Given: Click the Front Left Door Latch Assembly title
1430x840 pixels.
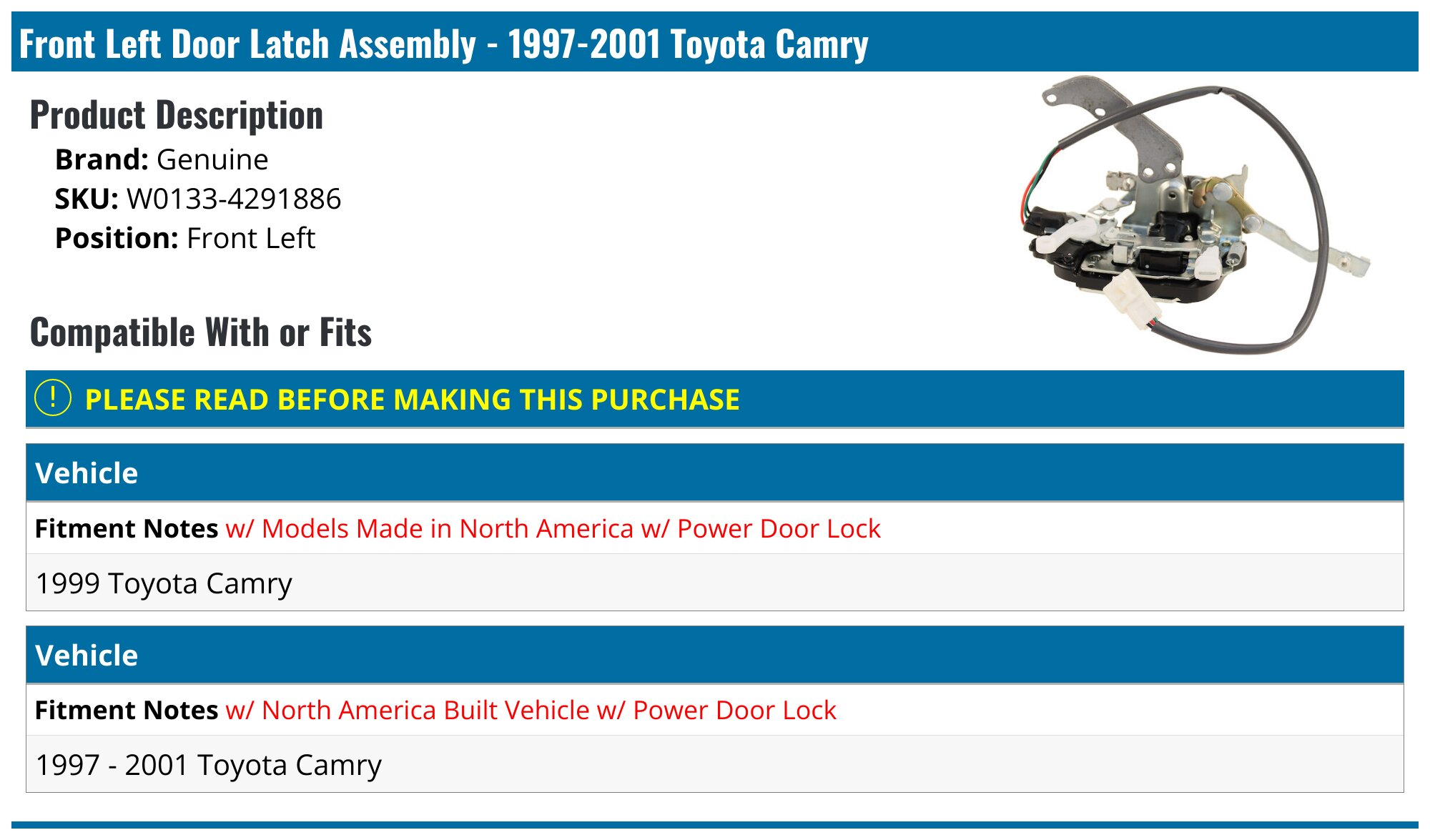Looking at the screenshot, I should coord(443,44).
